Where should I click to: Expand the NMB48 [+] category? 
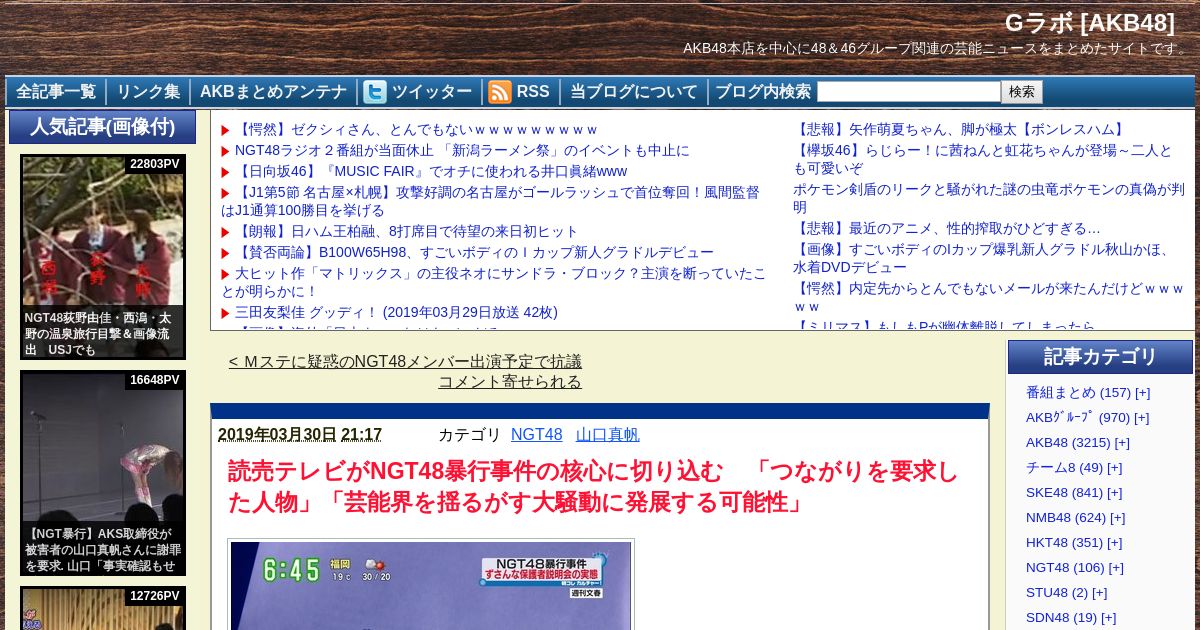(1118, 518)
